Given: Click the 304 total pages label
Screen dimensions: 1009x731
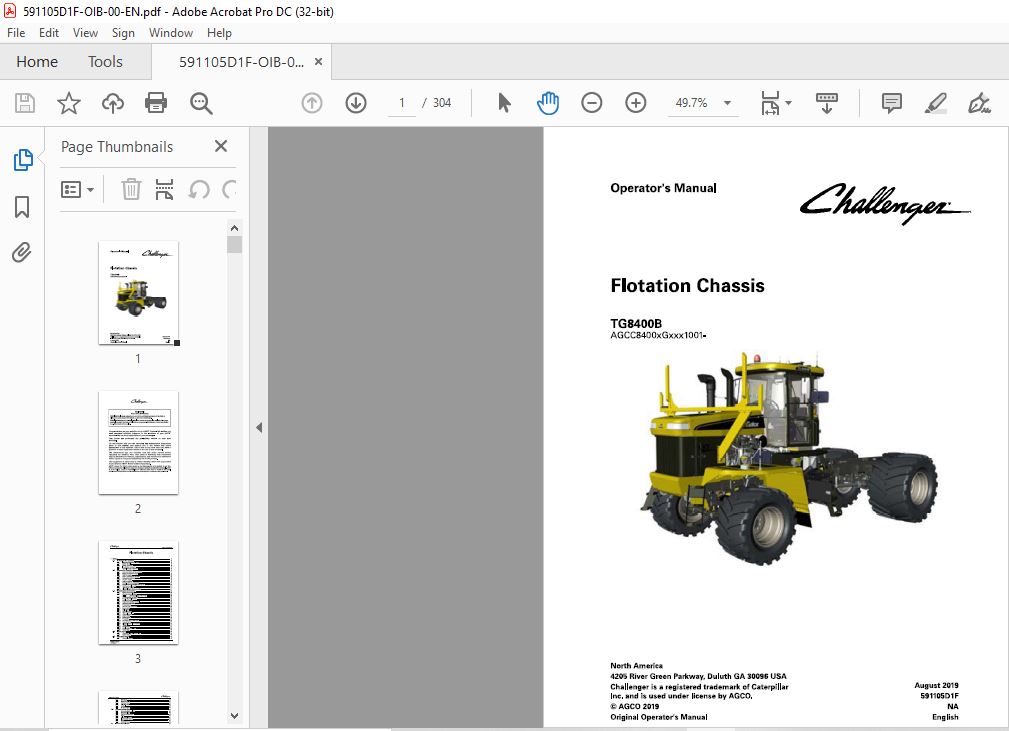Looking at the screenshot, I should 441,103.
